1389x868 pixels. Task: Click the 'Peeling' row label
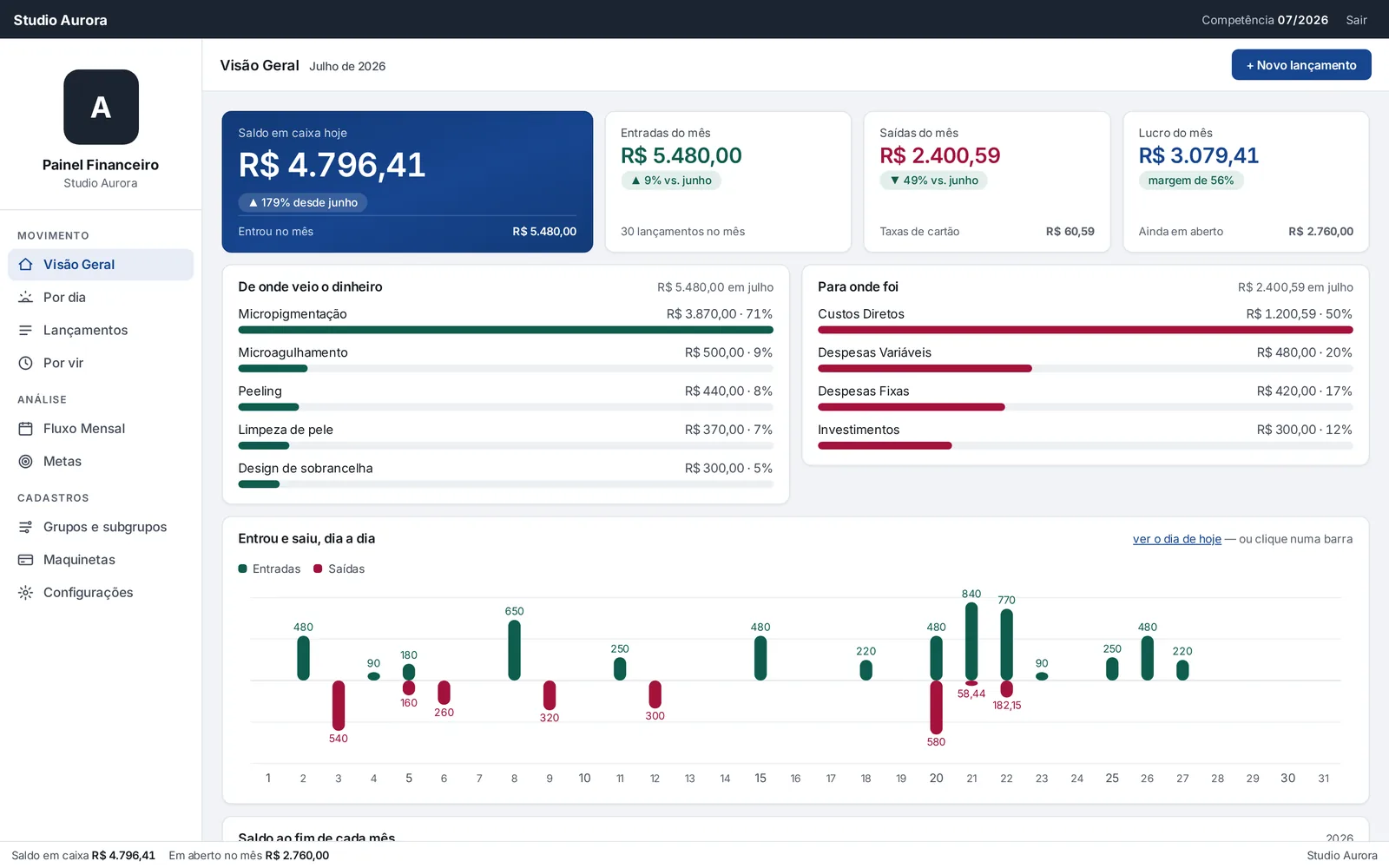[260, 391]
